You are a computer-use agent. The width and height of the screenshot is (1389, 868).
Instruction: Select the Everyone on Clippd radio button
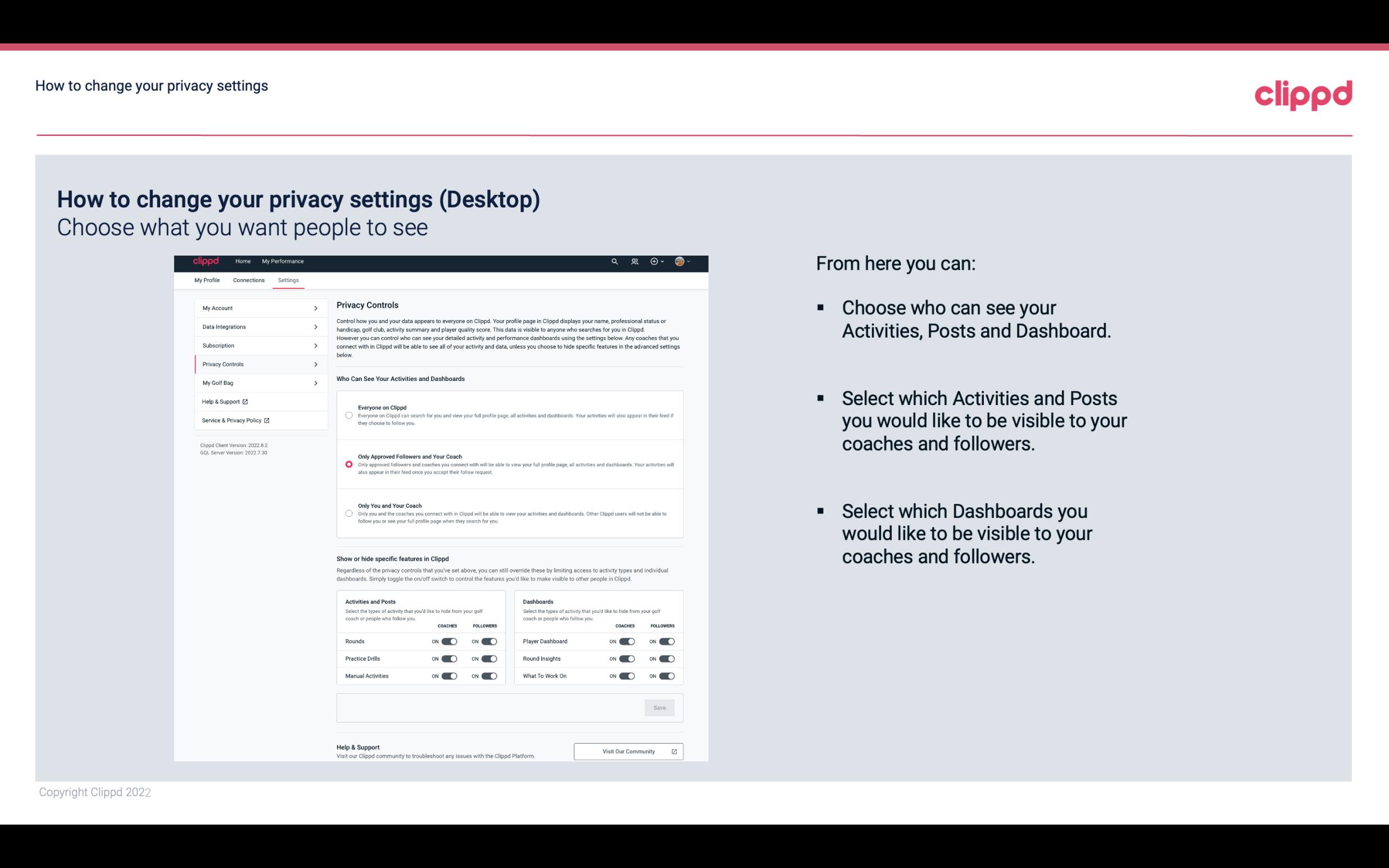(x=348, y=415)
